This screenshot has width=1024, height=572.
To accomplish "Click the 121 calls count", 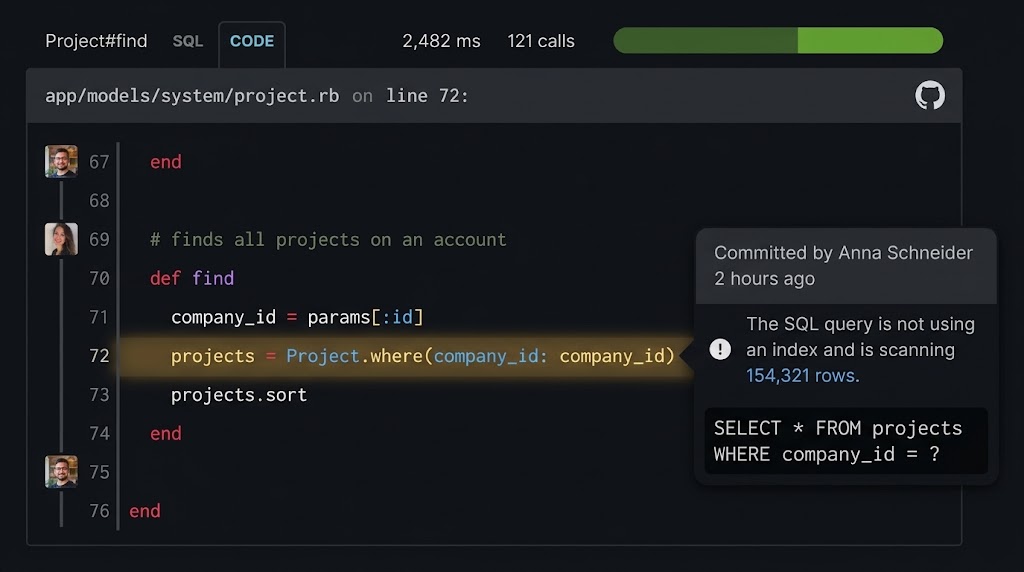I will point(541,41).
